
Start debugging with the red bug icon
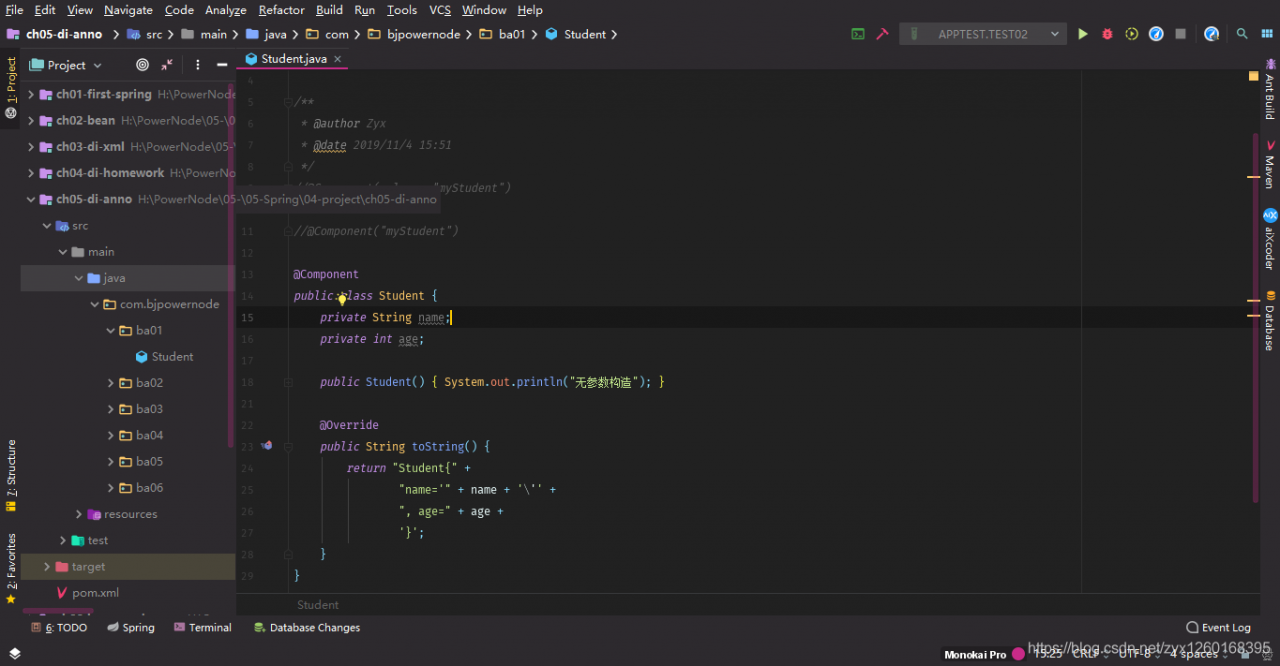tap(1107, 34)
